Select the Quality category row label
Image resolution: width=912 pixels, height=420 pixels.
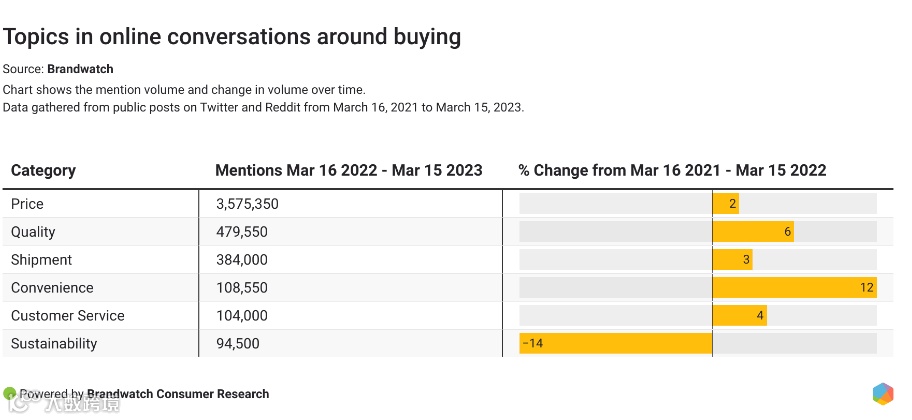point(33,232)
